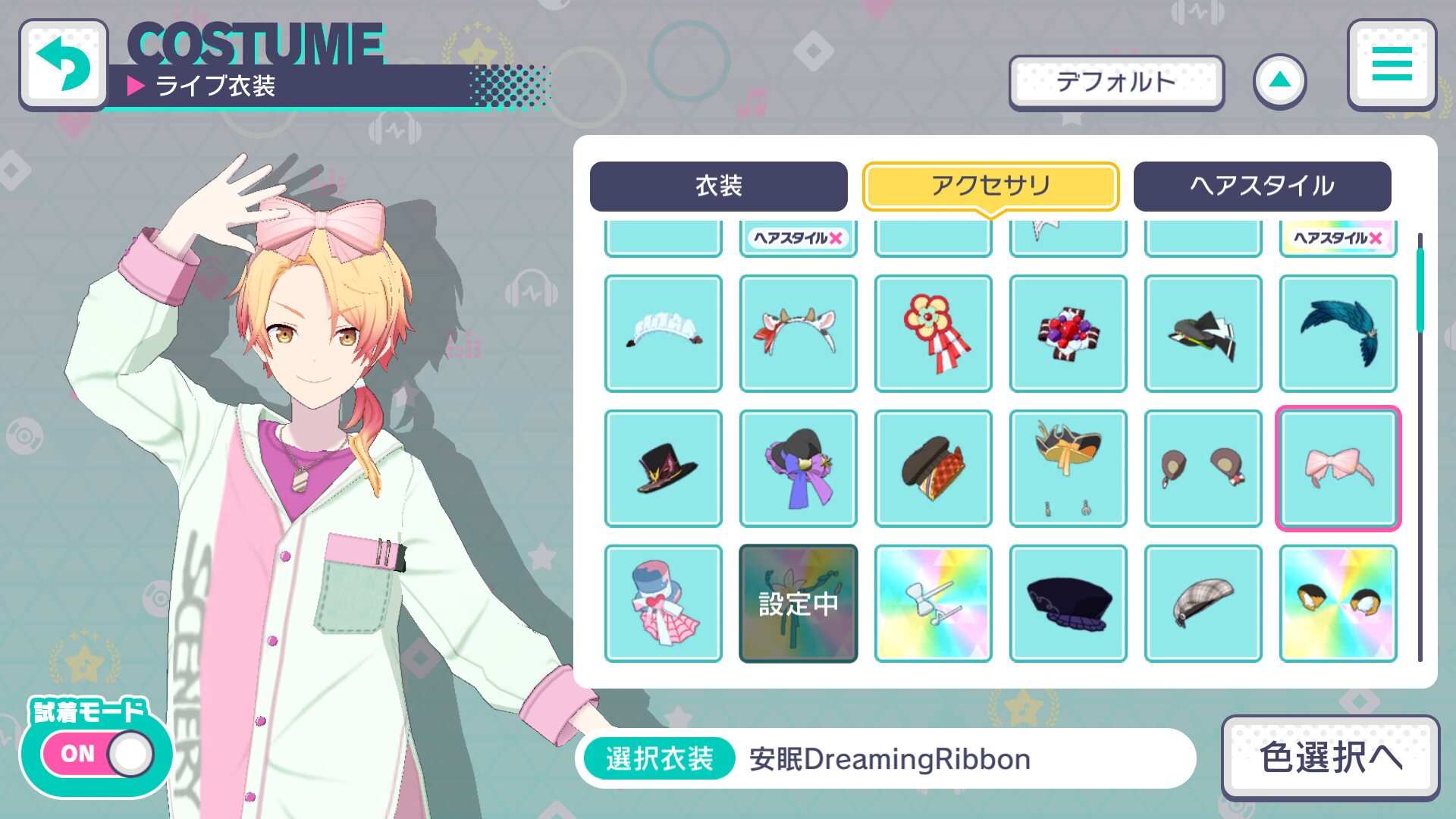Switch to the ヘアスタイル tab

1263,186
